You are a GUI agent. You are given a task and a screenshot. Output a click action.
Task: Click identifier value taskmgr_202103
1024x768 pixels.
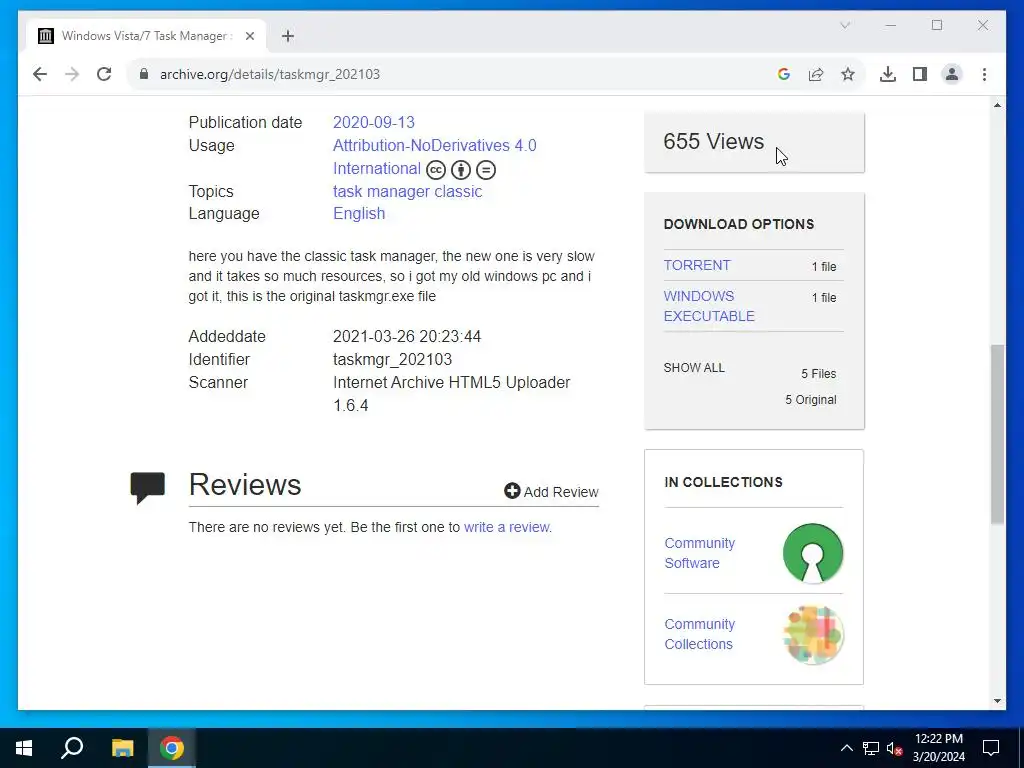pyautogui.click(x=392, y=359)
